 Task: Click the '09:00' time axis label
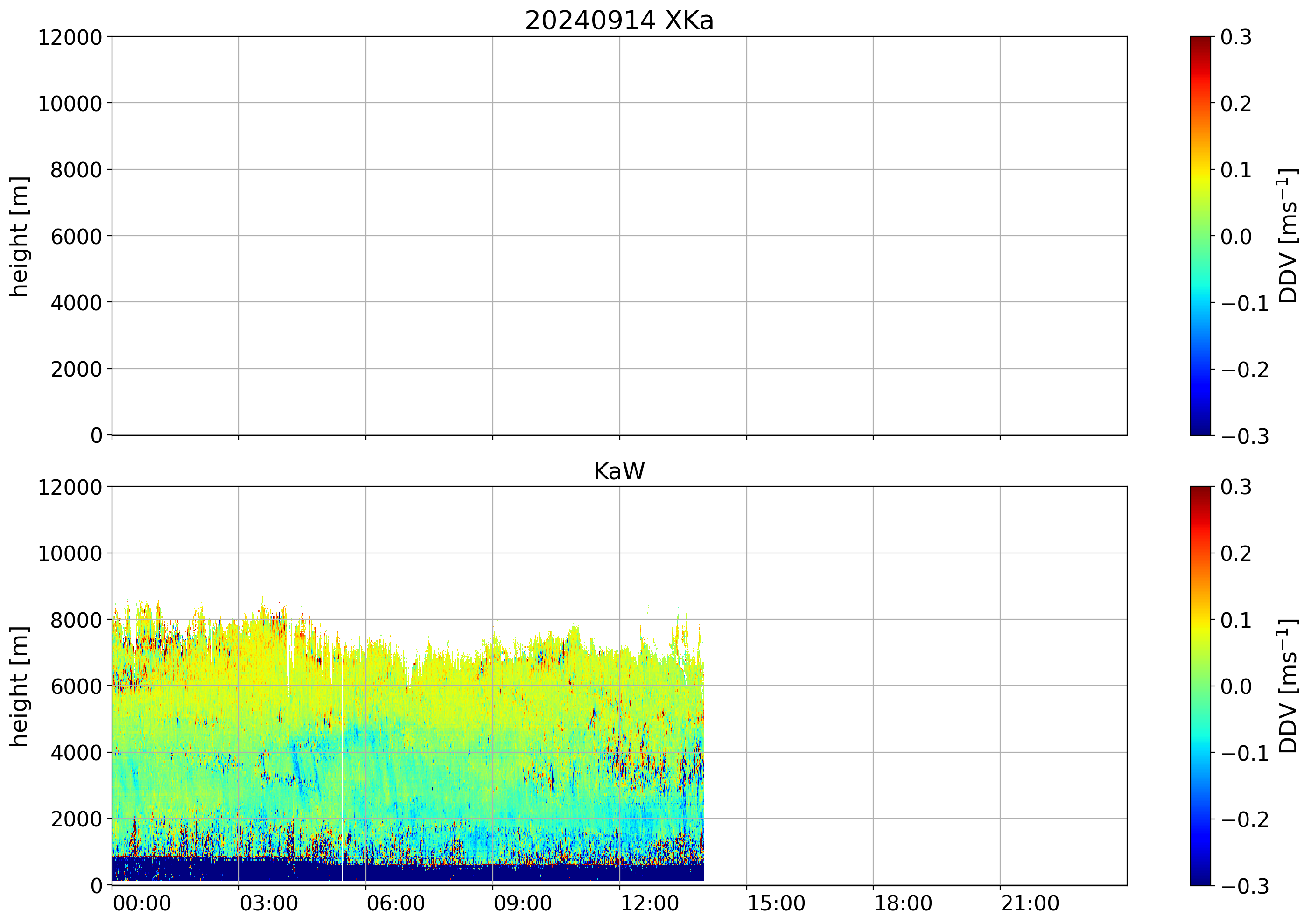[x=522, y=903]
